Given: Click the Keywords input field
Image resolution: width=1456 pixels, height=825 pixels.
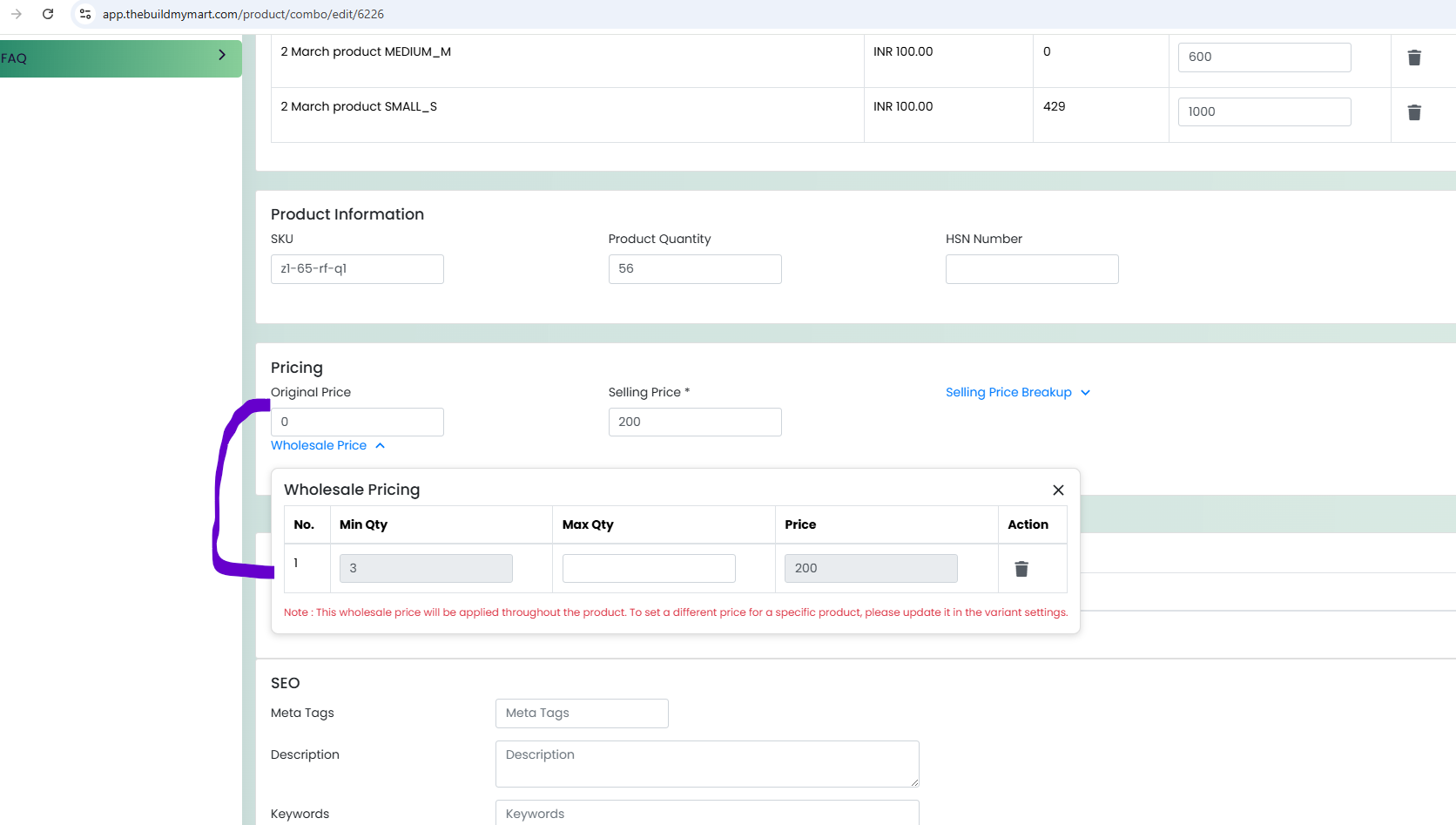Looking at the screenshot, I should pyautogui.click(x=707, y=813).
